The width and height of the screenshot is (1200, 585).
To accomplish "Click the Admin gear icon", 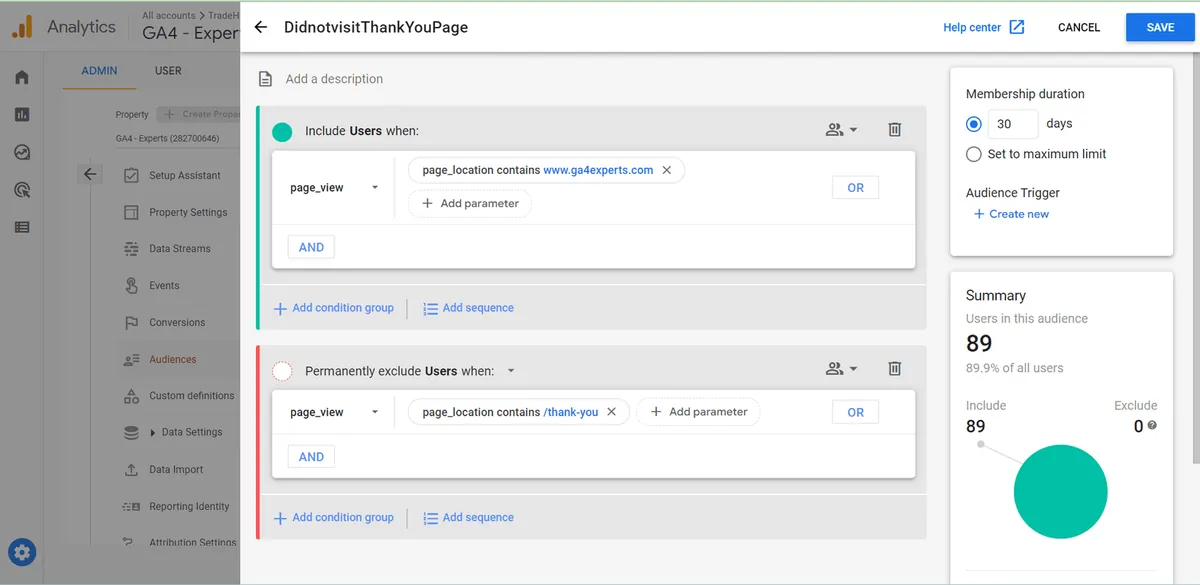I will (x=22, y=551).
